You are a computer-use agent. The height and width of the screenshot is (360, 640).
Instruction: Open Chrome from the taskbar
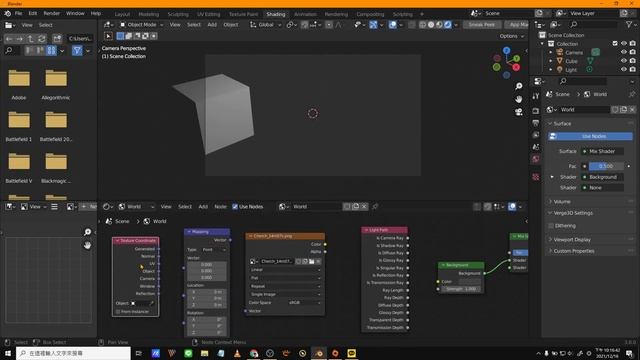point(253,353)
